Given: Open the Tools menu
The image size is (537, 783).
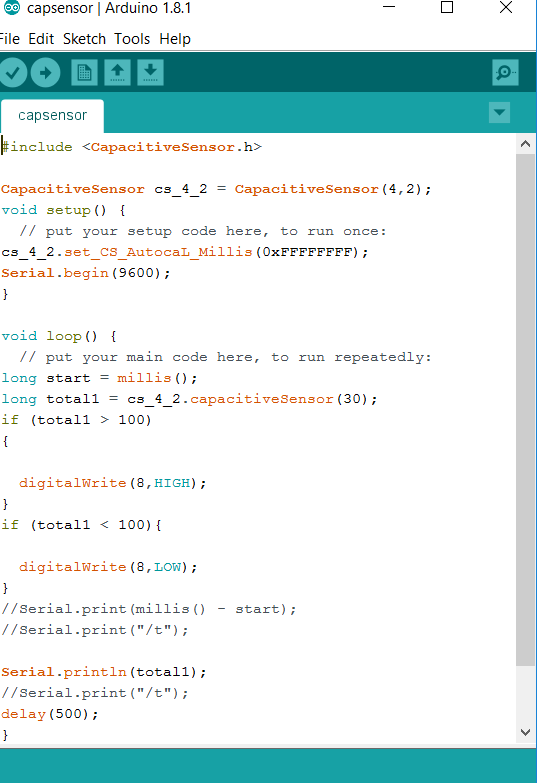Looking at the screenshot, I should tap(132, 39).
